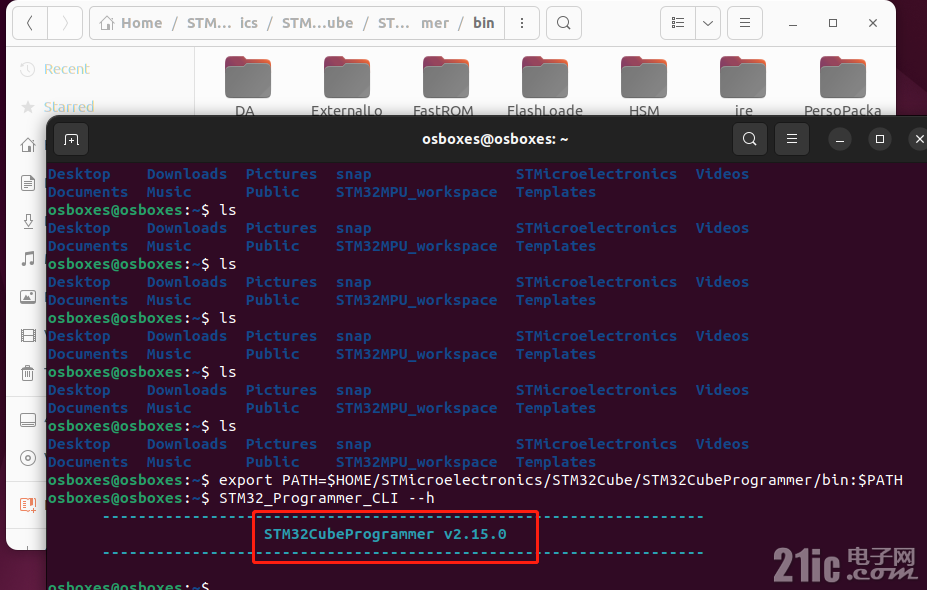This screenshot has width=927, height=590.
Task: Go forward in the Files window
Action: (65, 23)
